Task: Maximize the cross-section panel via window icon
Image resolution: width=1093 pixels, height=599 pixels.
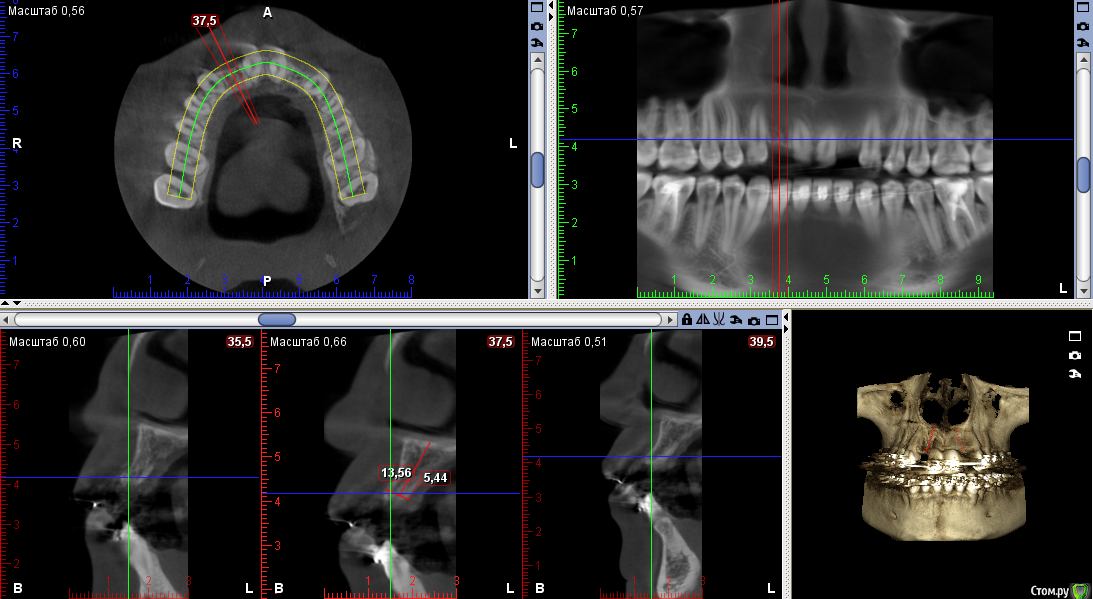Action: click(x=771, y=320)
